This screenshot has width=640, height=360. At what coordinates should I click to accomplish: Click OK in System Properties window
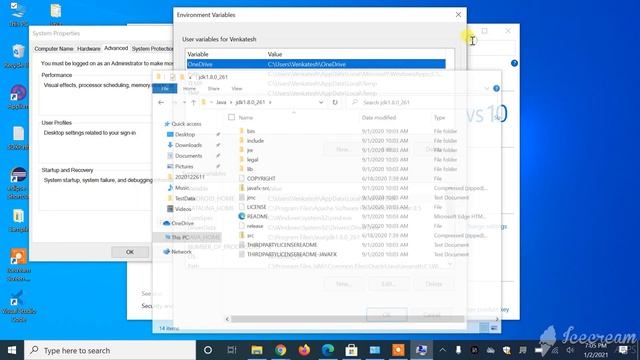pyautogui.click(x=130, y=252)
